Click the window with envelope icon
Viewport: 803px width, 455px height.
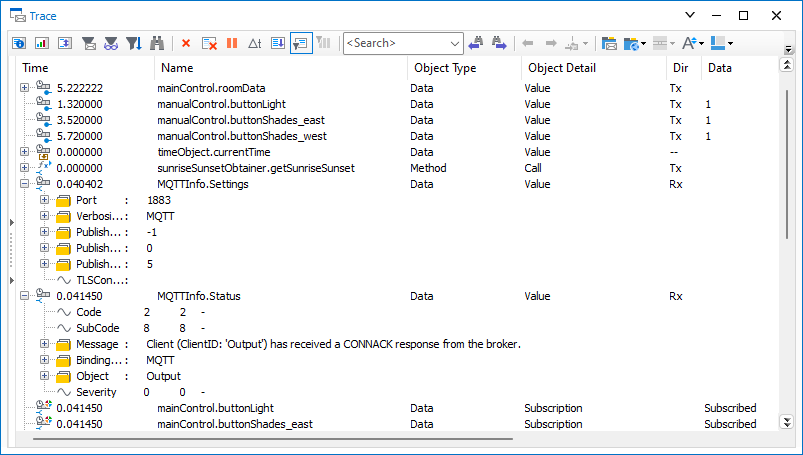(x=609, y=44)
